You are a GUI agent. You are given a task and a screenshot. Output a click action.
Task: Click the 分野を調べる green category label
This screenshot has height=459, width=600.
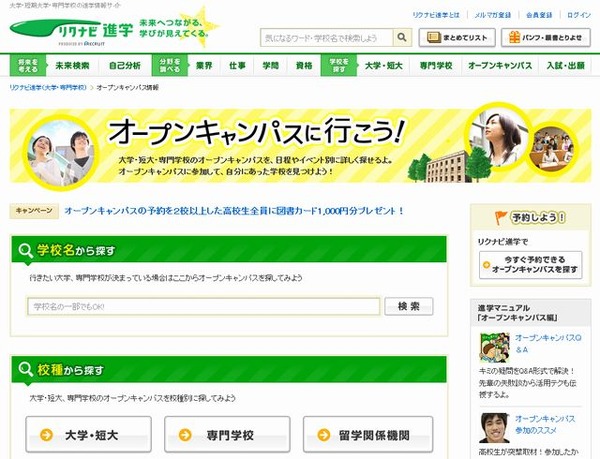[x=170, y=65]
